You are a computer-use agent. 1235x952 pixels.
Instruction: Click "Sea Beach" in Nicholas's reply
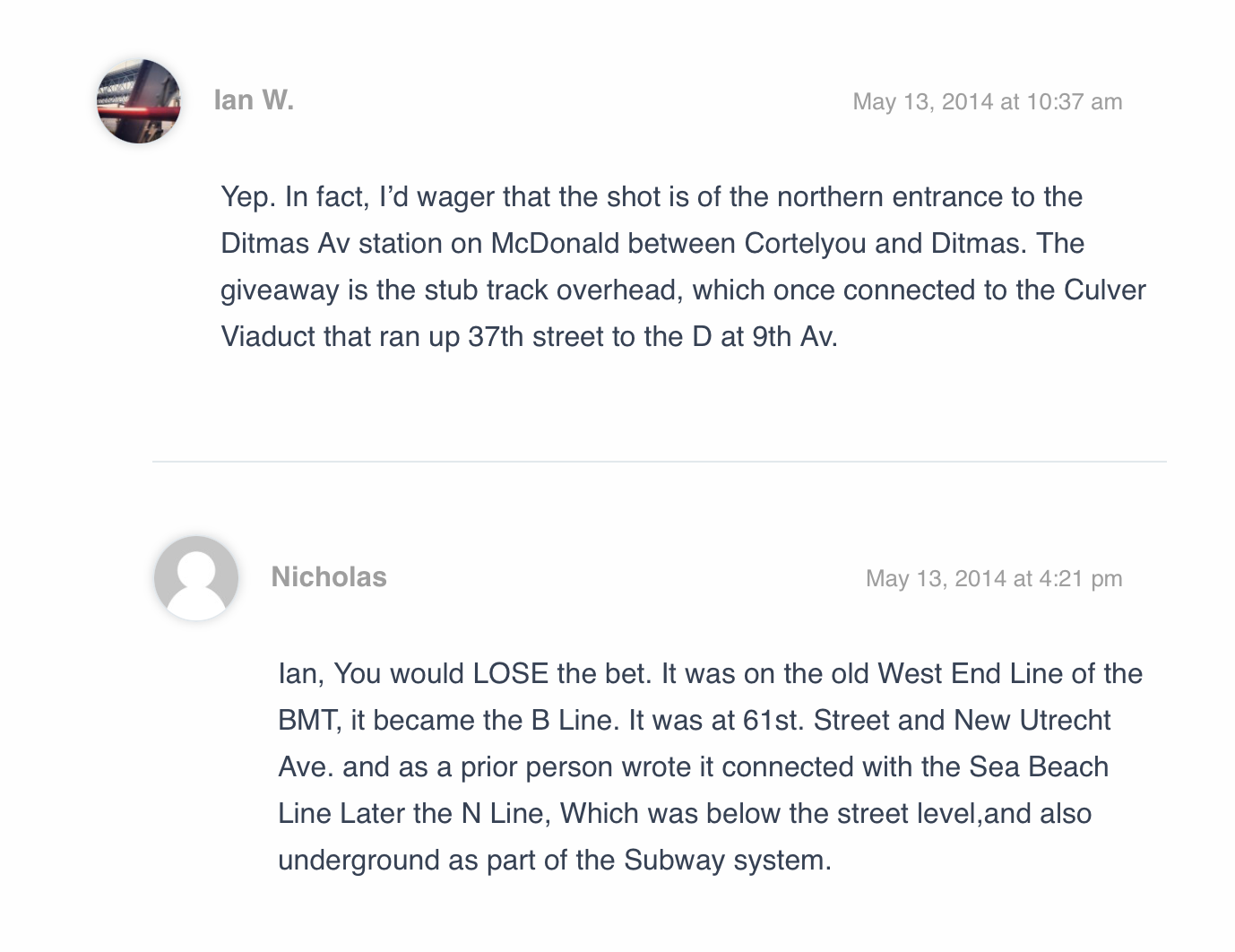pos(1039,767)
